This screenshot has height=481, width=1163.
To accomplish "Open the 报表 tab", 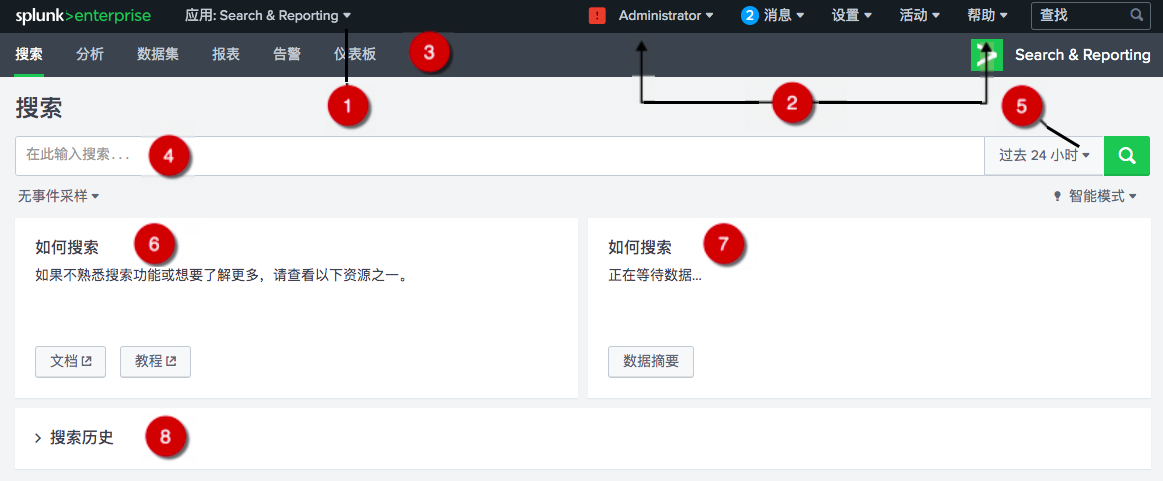I will click(x=226, y=55).
